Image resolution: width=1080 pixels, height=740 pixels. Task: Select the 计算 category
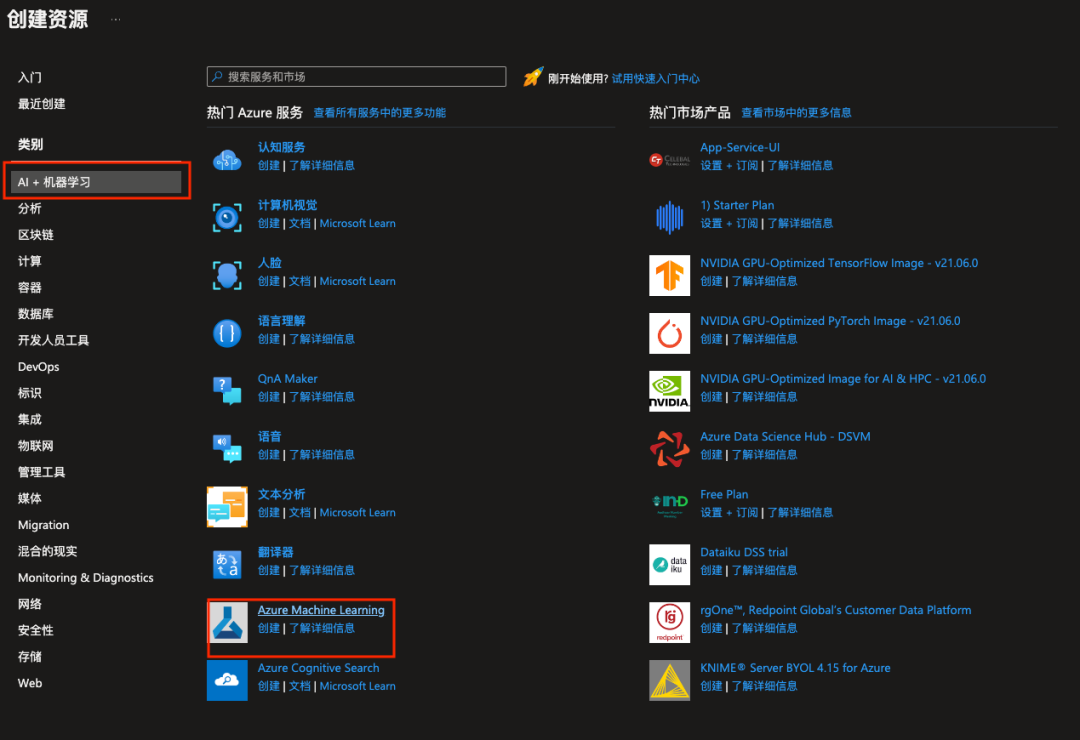click(x=30, y=261)
